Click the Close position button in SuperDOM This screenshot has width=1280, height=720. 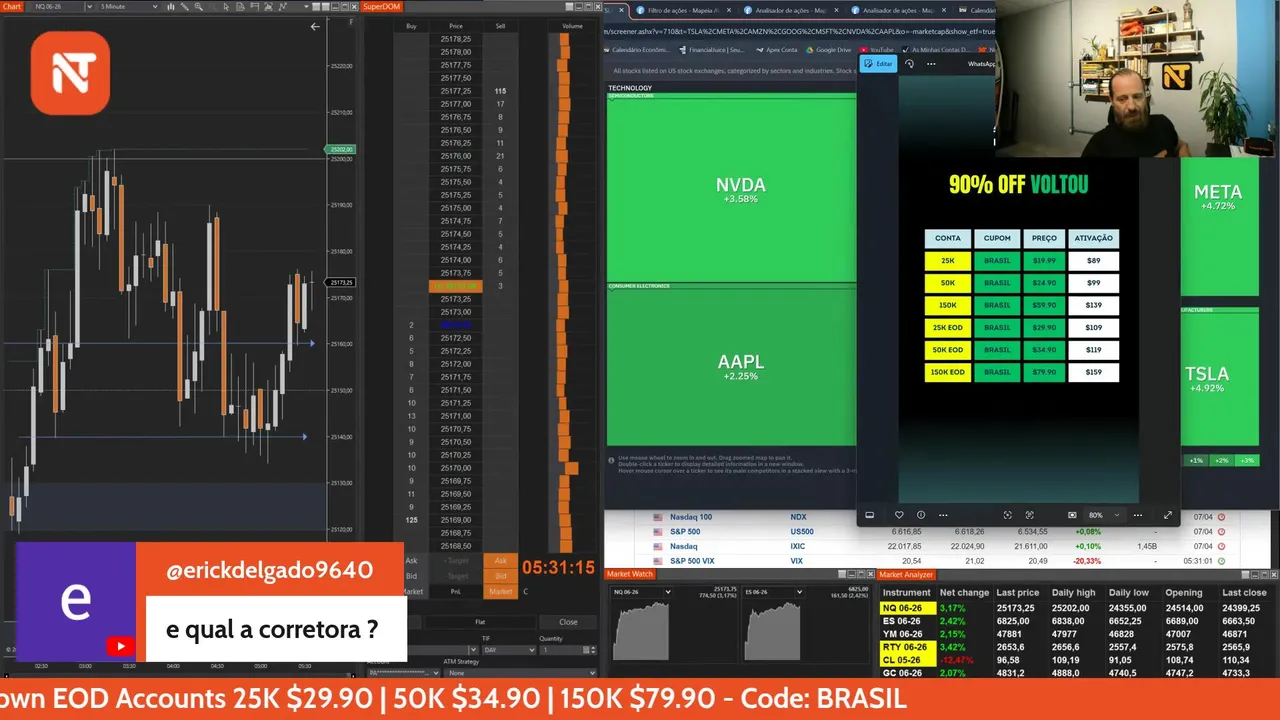click(x=568, y=622)
